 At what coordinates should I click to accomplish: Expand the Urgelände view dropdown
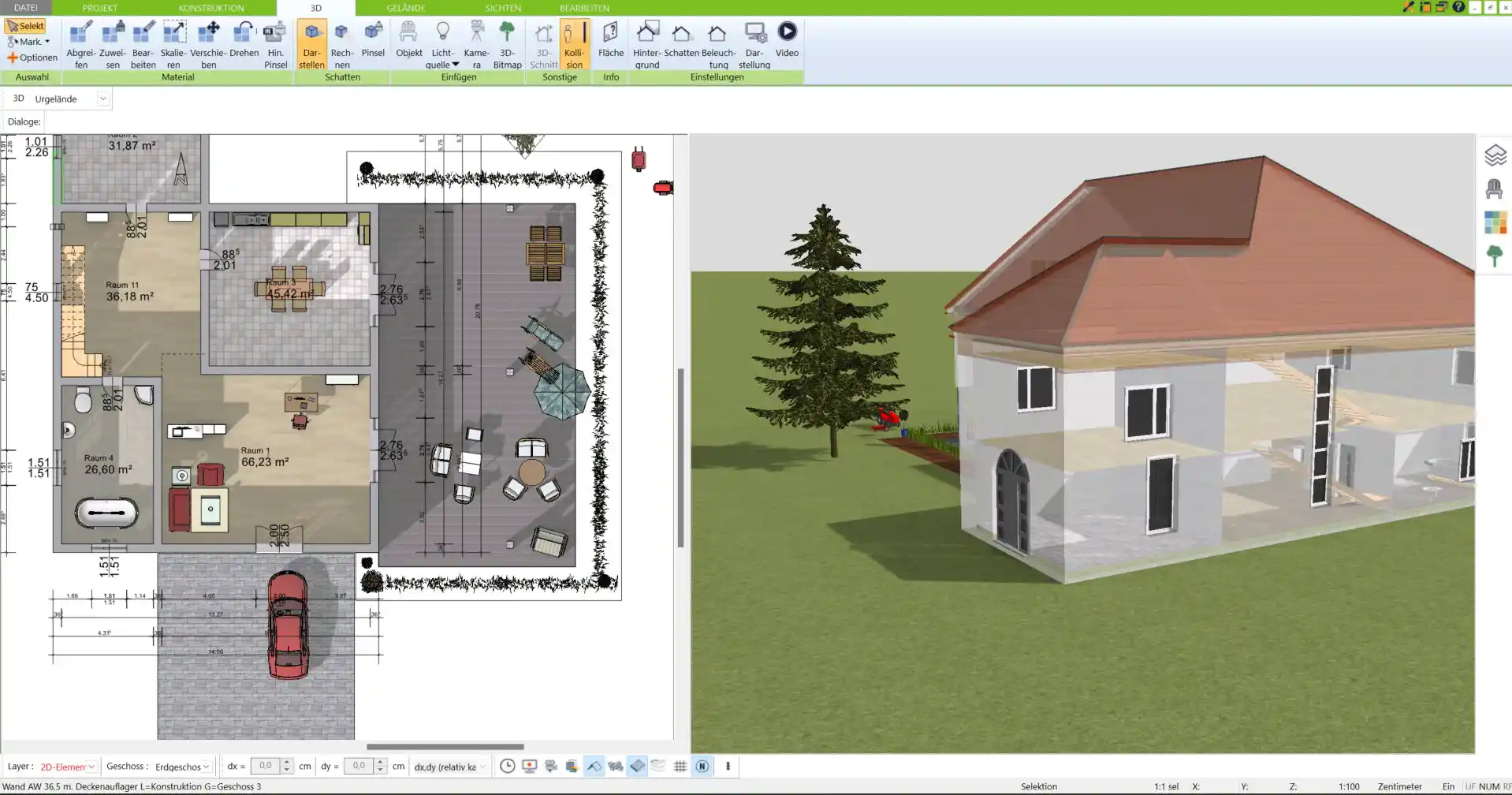102,99
